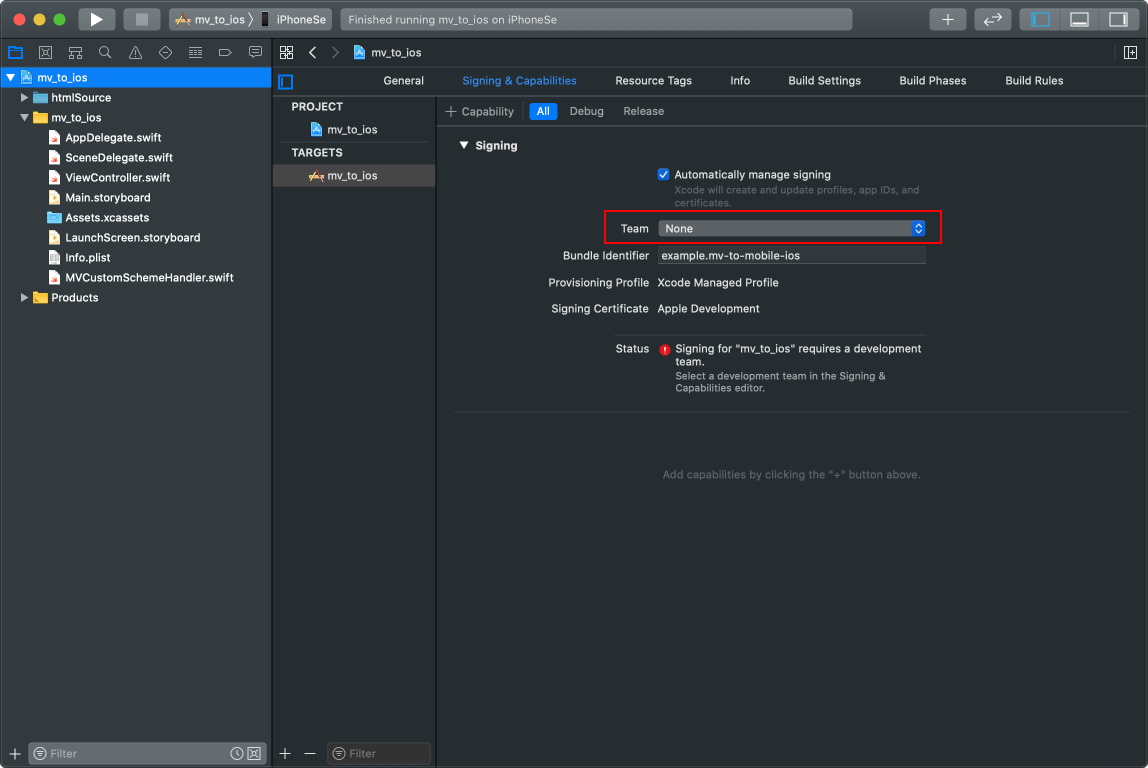Toggle the Debug area visibility
The width and height of the screenshot is (1148, 768).
click(1079, 20)
